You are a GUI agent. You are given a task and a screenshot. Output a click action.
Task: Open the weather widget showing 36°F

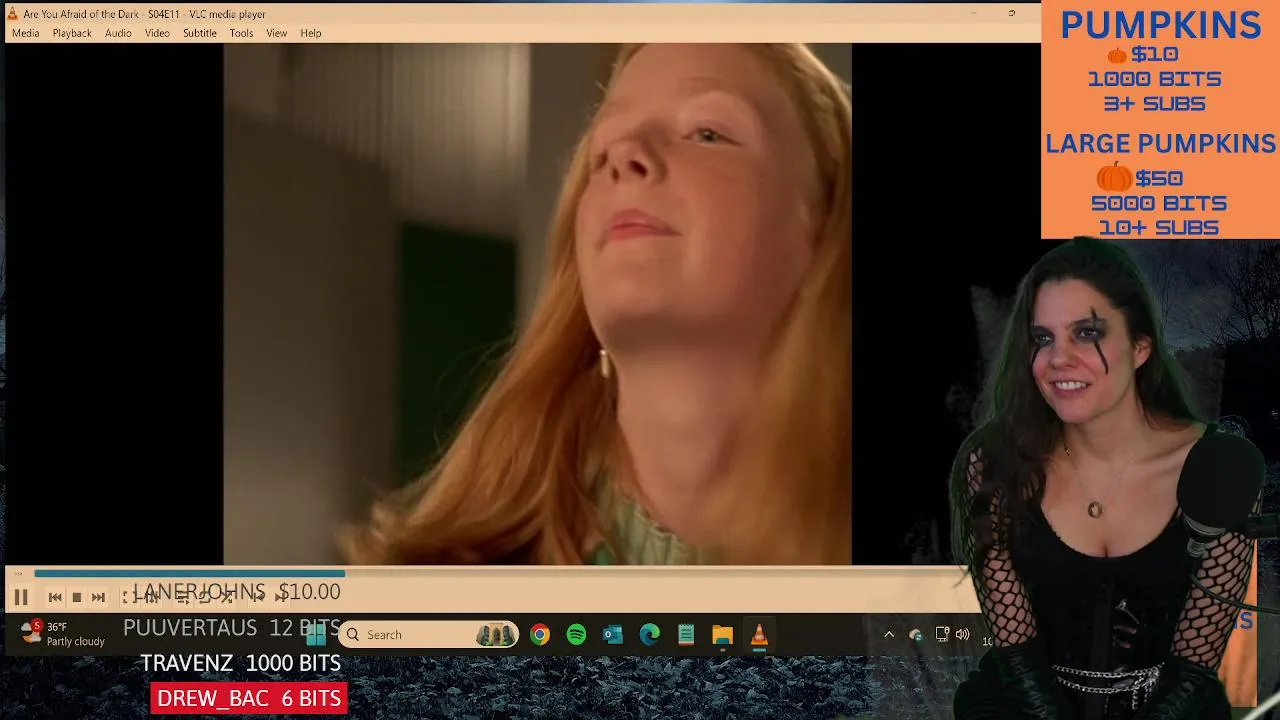tap(62, 634)
